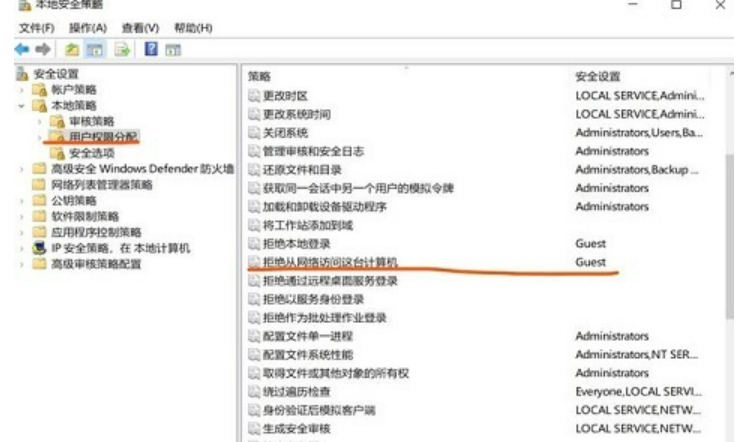Sort by the 安全设置 column header
The width and height of the screenshot is (749, 442).
click(598, 76)
